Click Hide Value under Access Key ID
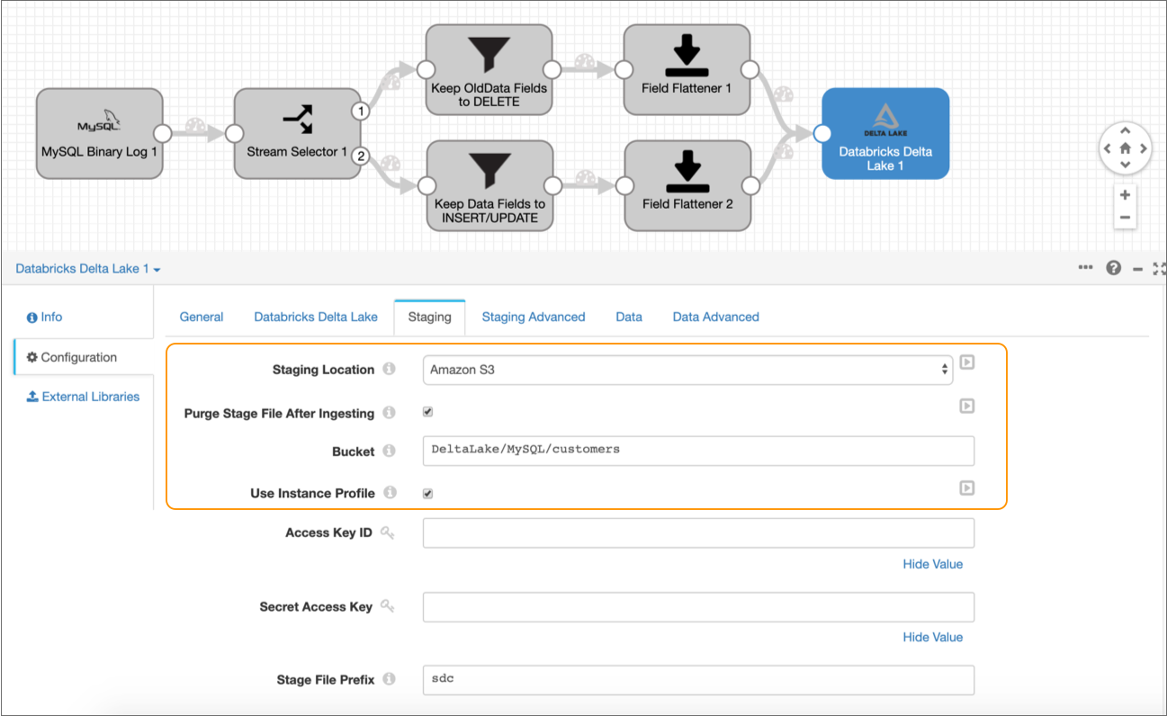This screenshot has width=1167, height=716. point(932,564)
